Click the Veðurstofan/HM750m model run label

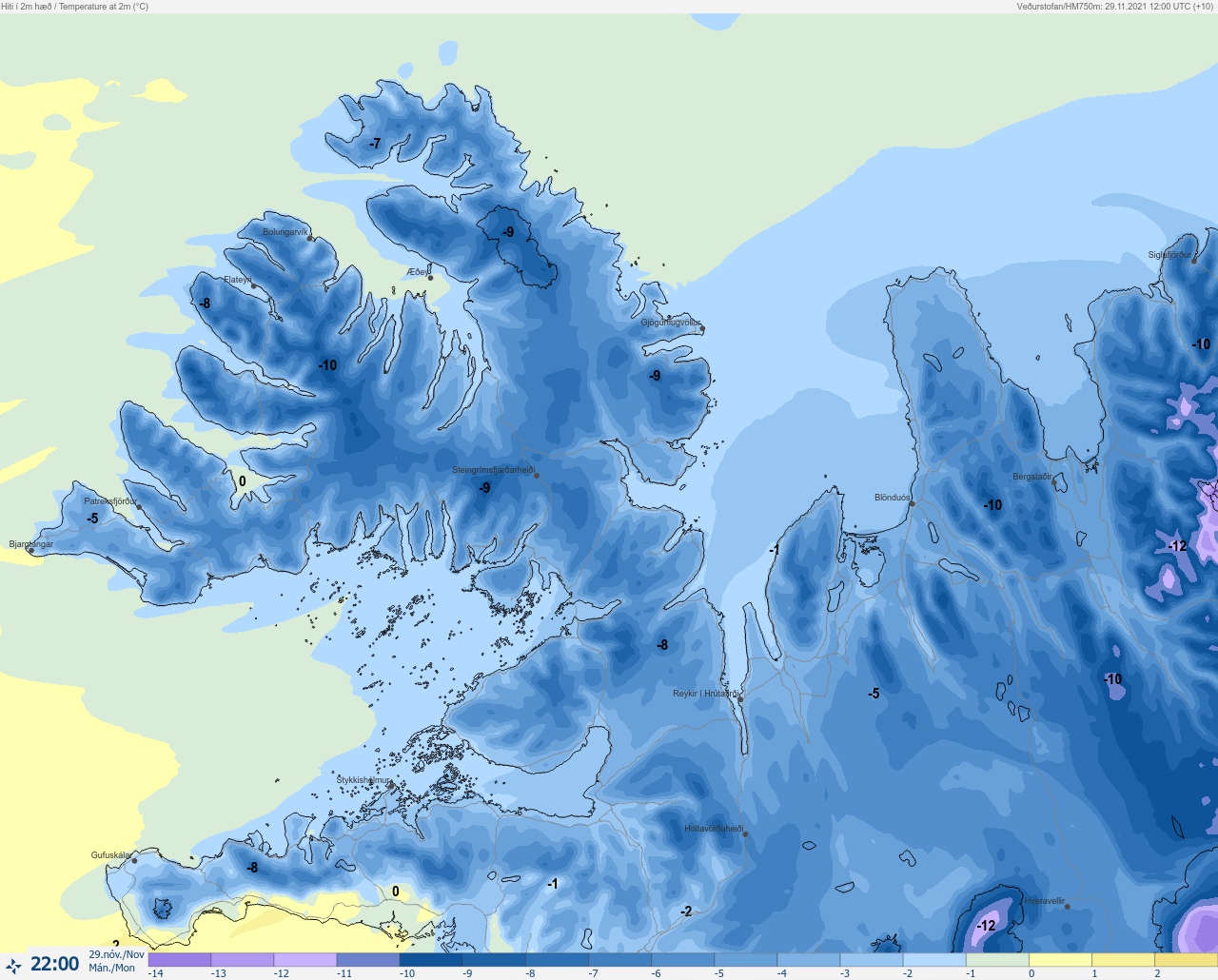tap(1114, 7)
